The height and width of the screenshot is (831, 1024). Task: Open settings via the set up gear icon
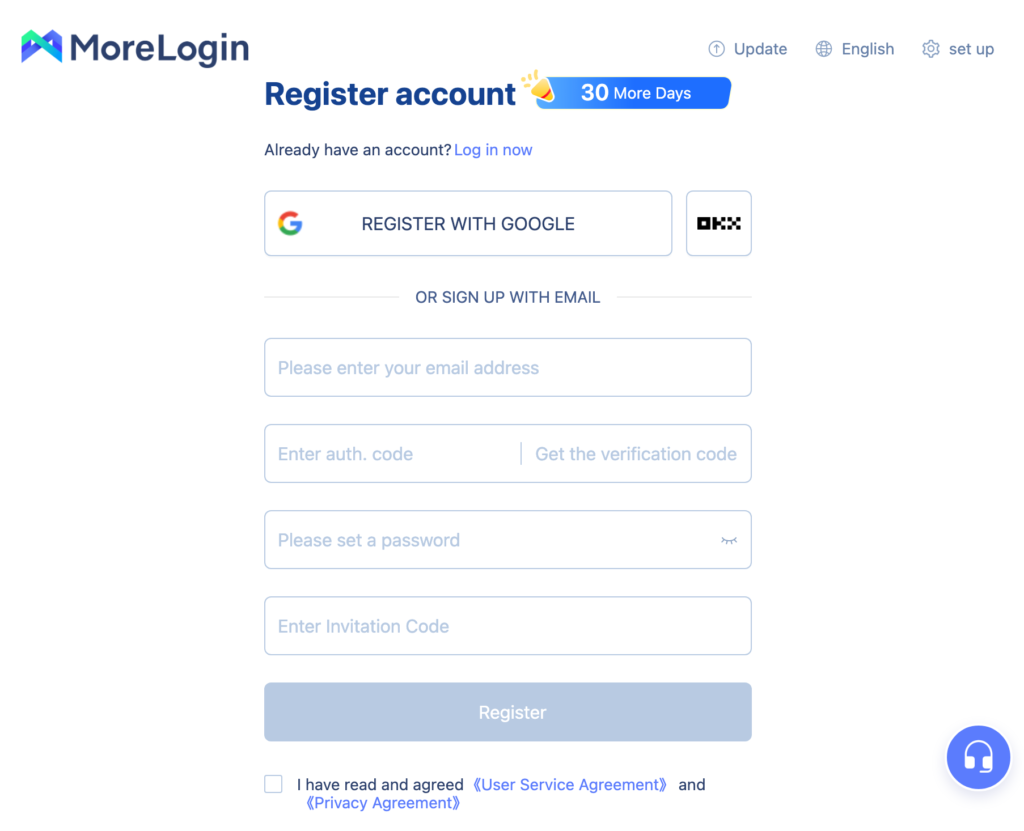click(930, 48)
